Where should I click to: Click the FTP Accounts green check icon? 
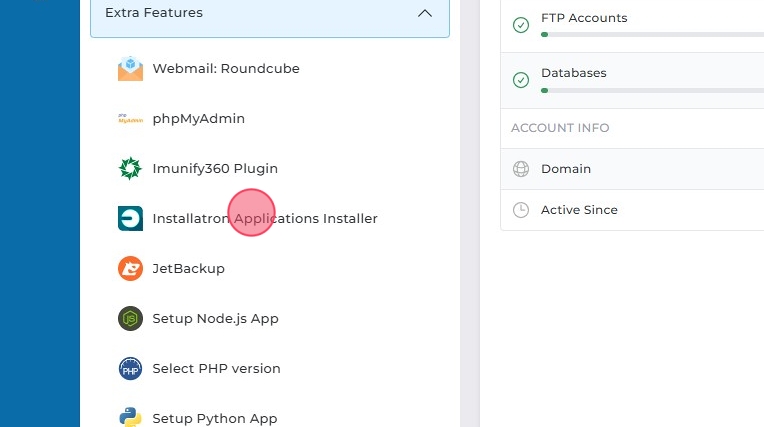521,25
